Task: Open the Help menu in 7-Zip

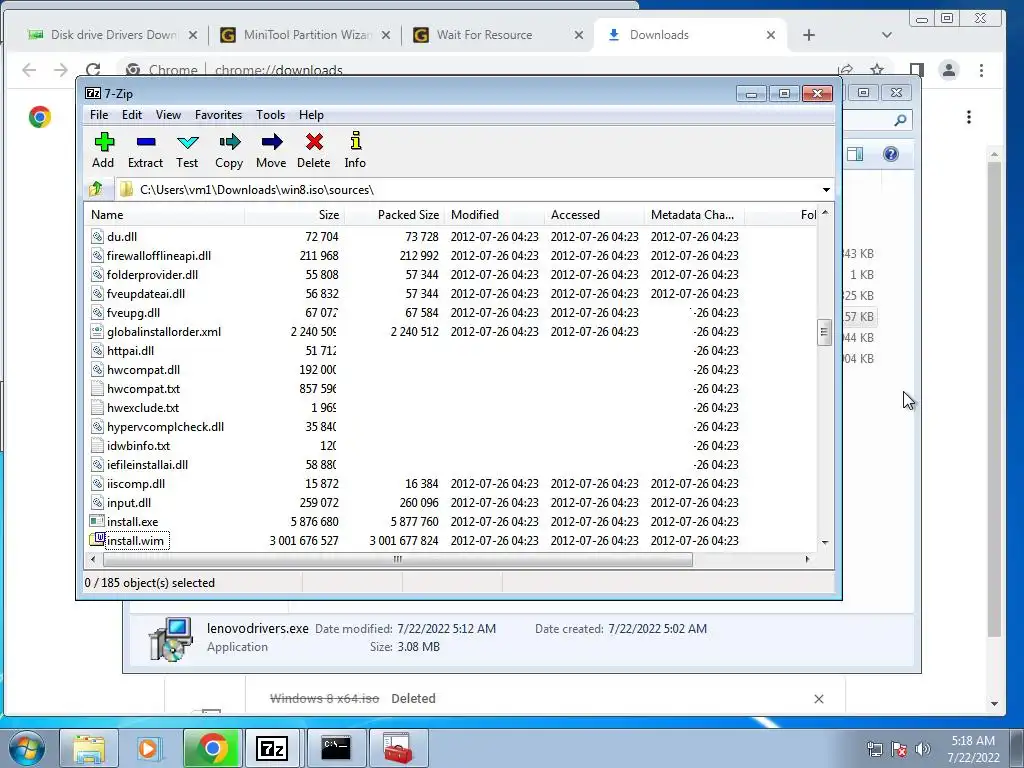Action: [312, 115]
